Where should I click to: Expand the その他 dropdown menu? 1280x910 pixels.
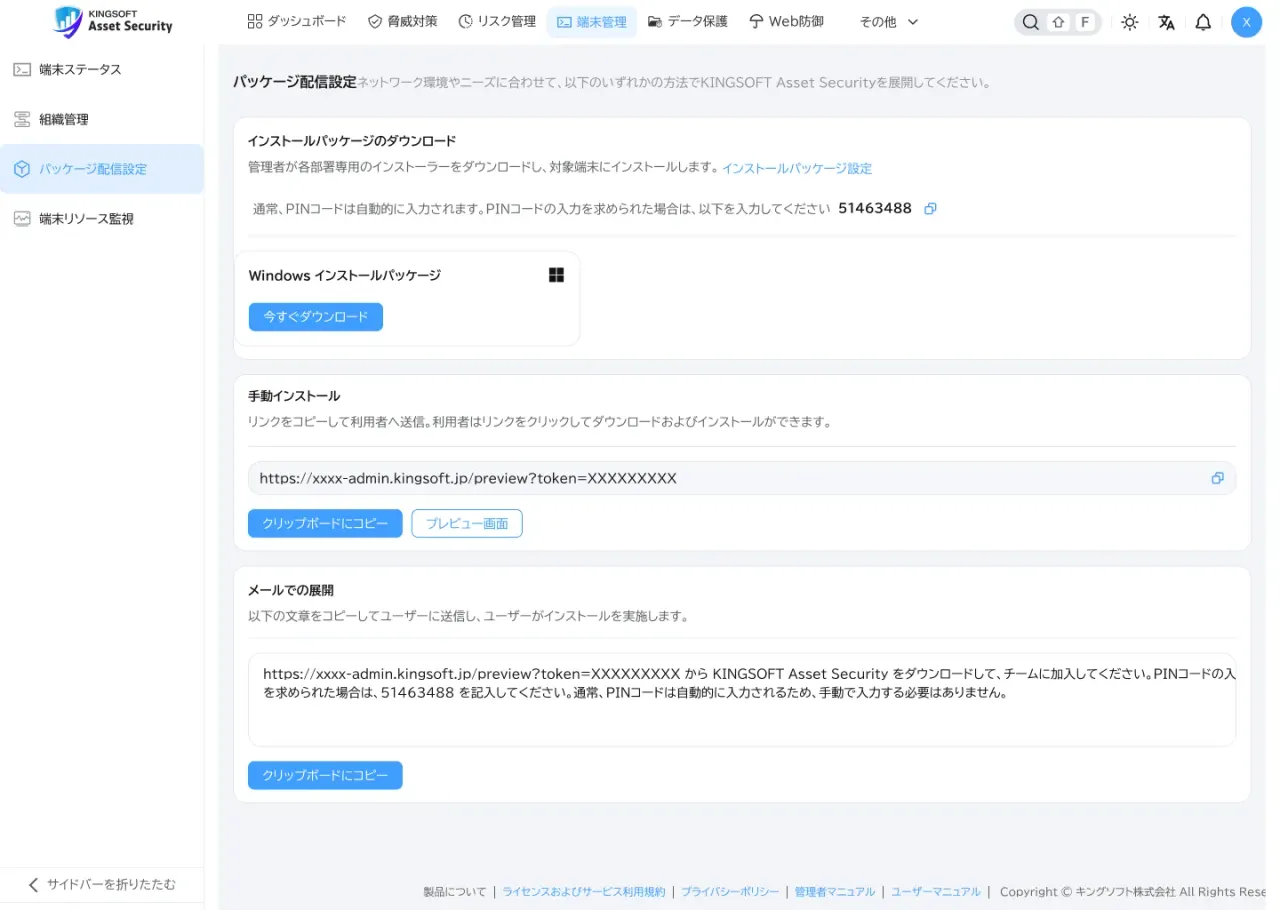888,22
